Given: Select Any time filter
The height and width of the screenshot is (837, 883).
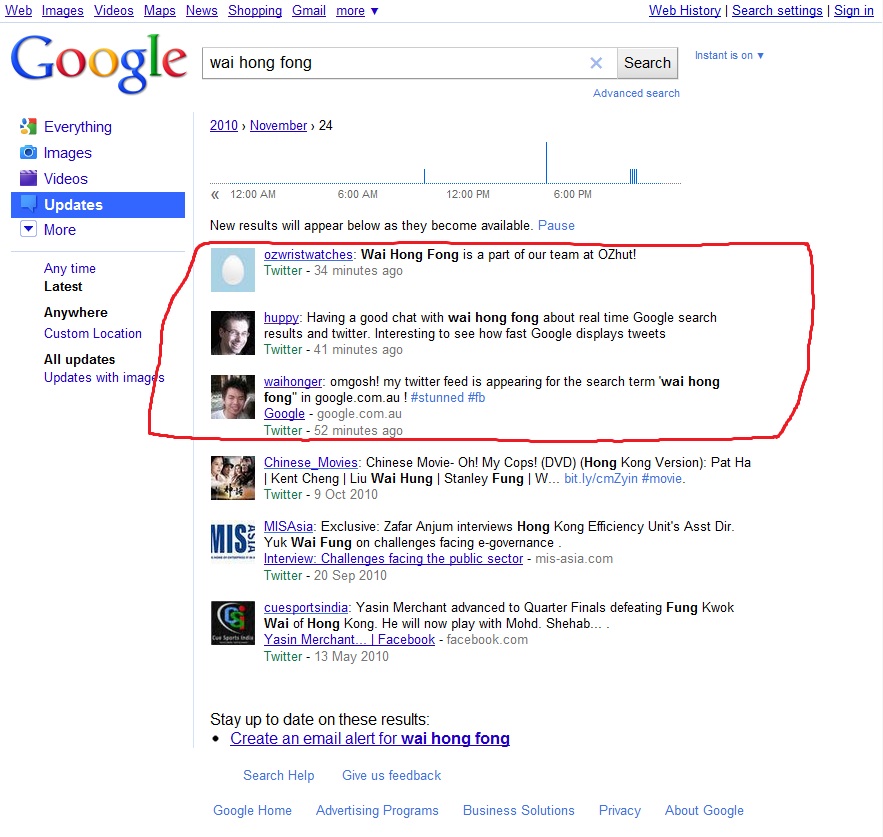Looking at the screenshot, I should (x=70, y=269).
